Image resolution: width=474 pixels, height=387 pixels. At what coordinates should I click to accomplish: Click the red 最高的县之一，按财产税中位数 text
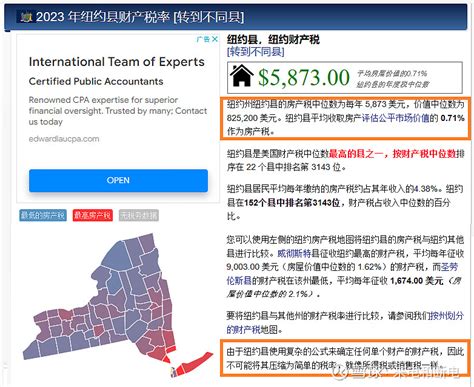tap(392, 154)
